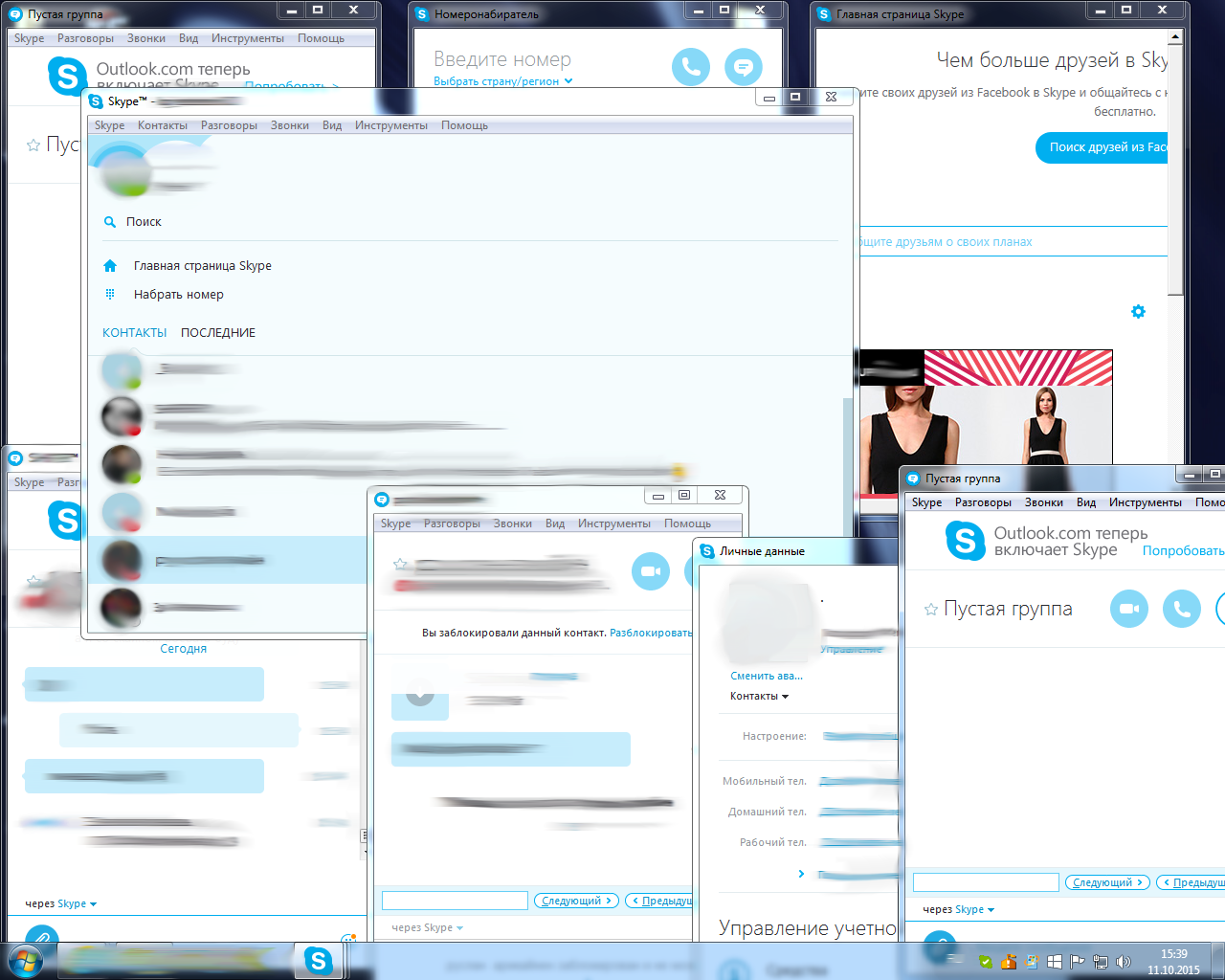Open Вид menu in main Skype window

(332, 125)
